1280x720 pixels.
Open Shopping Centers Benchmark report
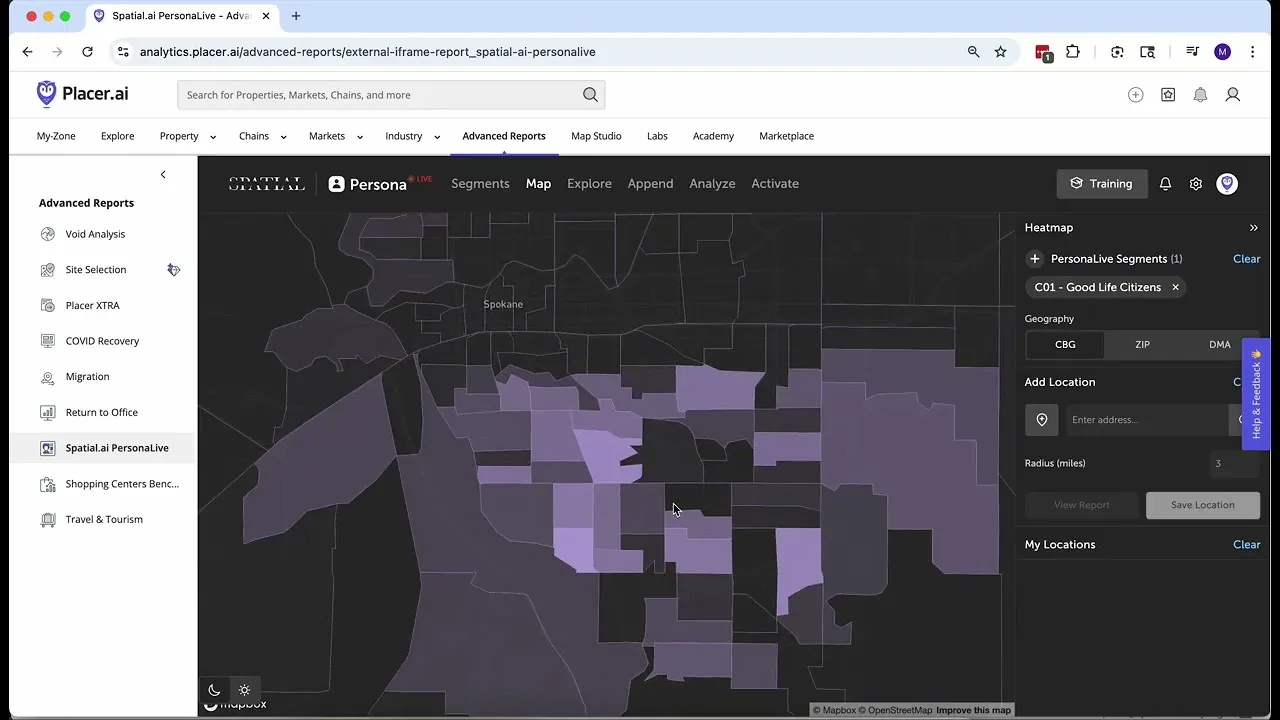click(122, 484)
